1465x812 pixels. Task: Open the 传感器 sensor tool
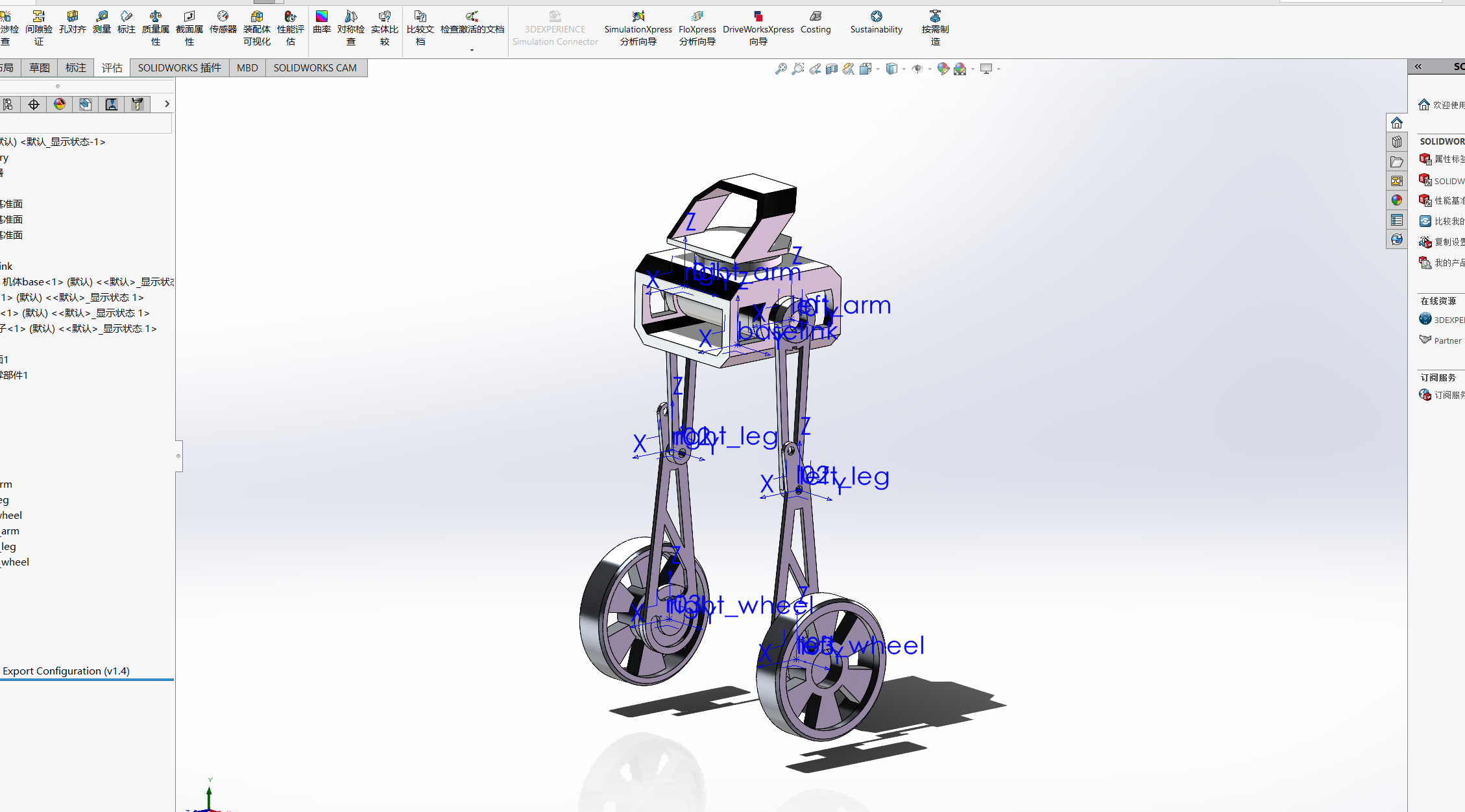(x=223, y=22)
